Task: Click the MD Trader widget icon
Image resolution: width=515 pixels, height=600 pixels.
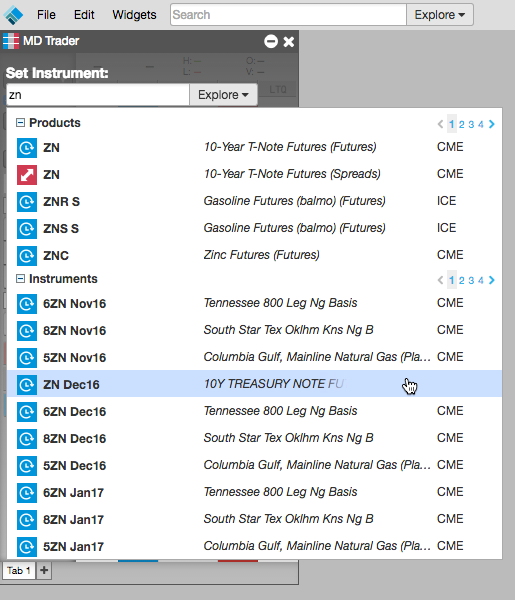Action: coord(11,41)
